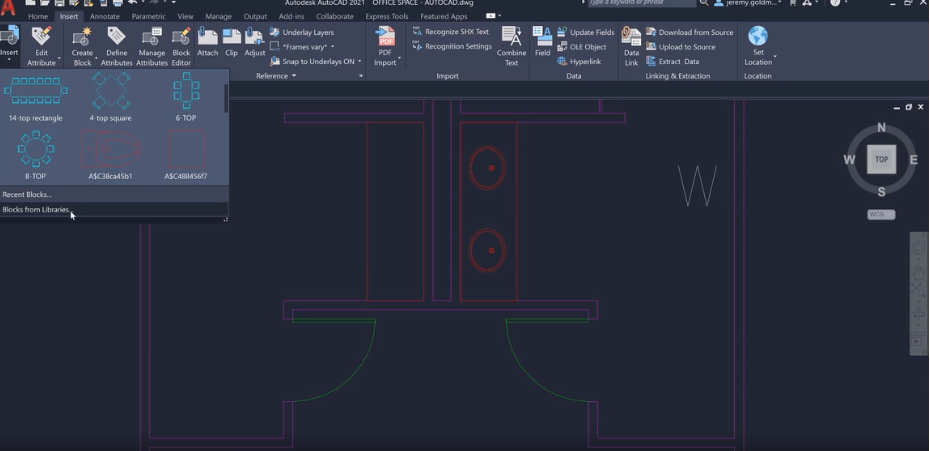Select the 4-top square block
The height and width of the screenshot is (451, 930).
coord(111,97)
